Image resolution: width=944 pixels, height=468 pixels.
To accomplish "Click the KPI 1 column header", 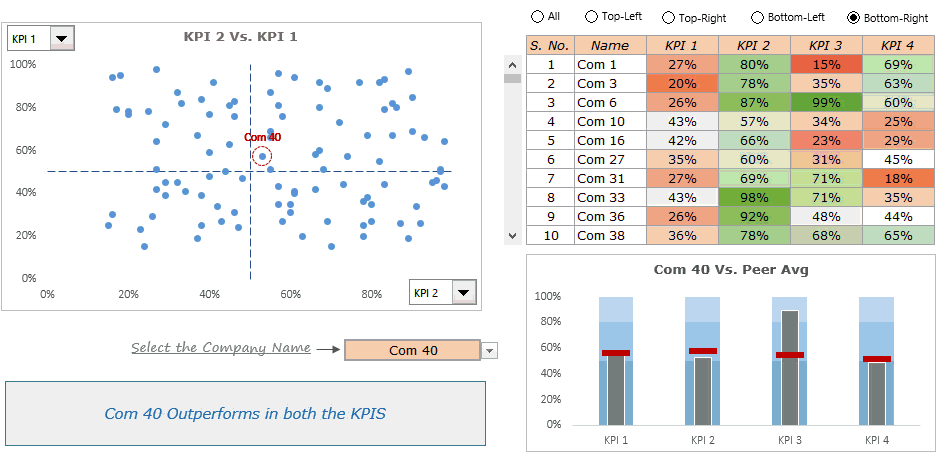I will pyautogui.click(x=682, y=45).
